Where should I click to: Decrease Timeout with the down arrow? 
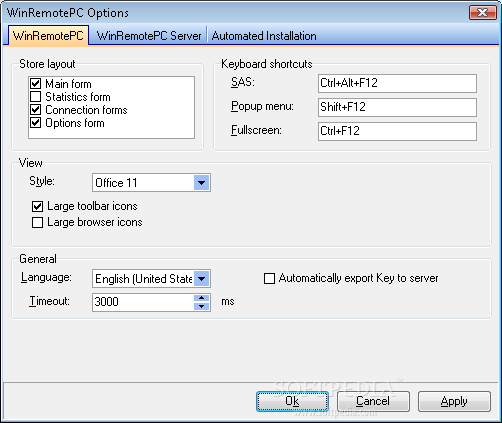(x=201, y=307)
